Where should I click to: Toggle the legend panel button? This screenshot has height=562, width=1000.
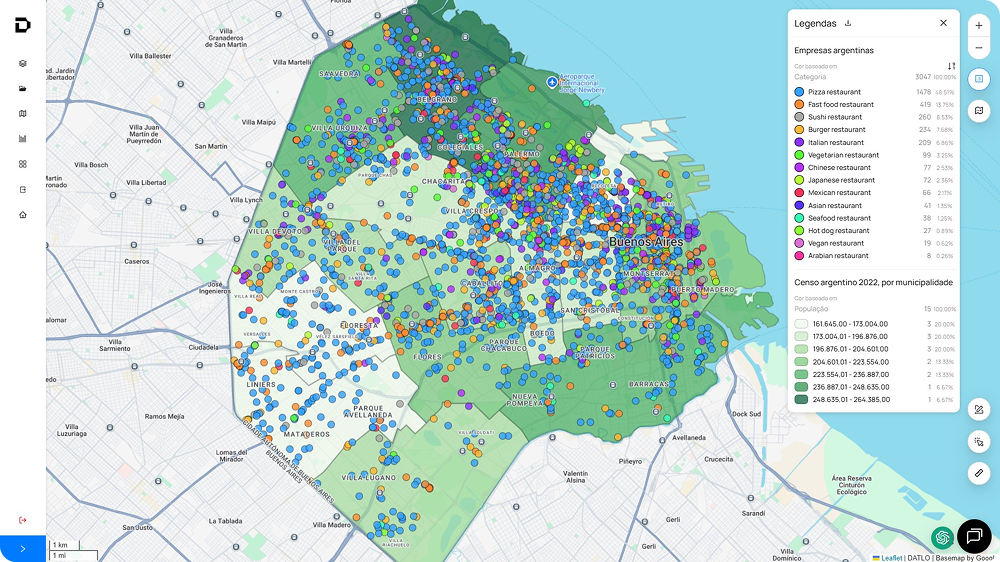pos(979,78)
